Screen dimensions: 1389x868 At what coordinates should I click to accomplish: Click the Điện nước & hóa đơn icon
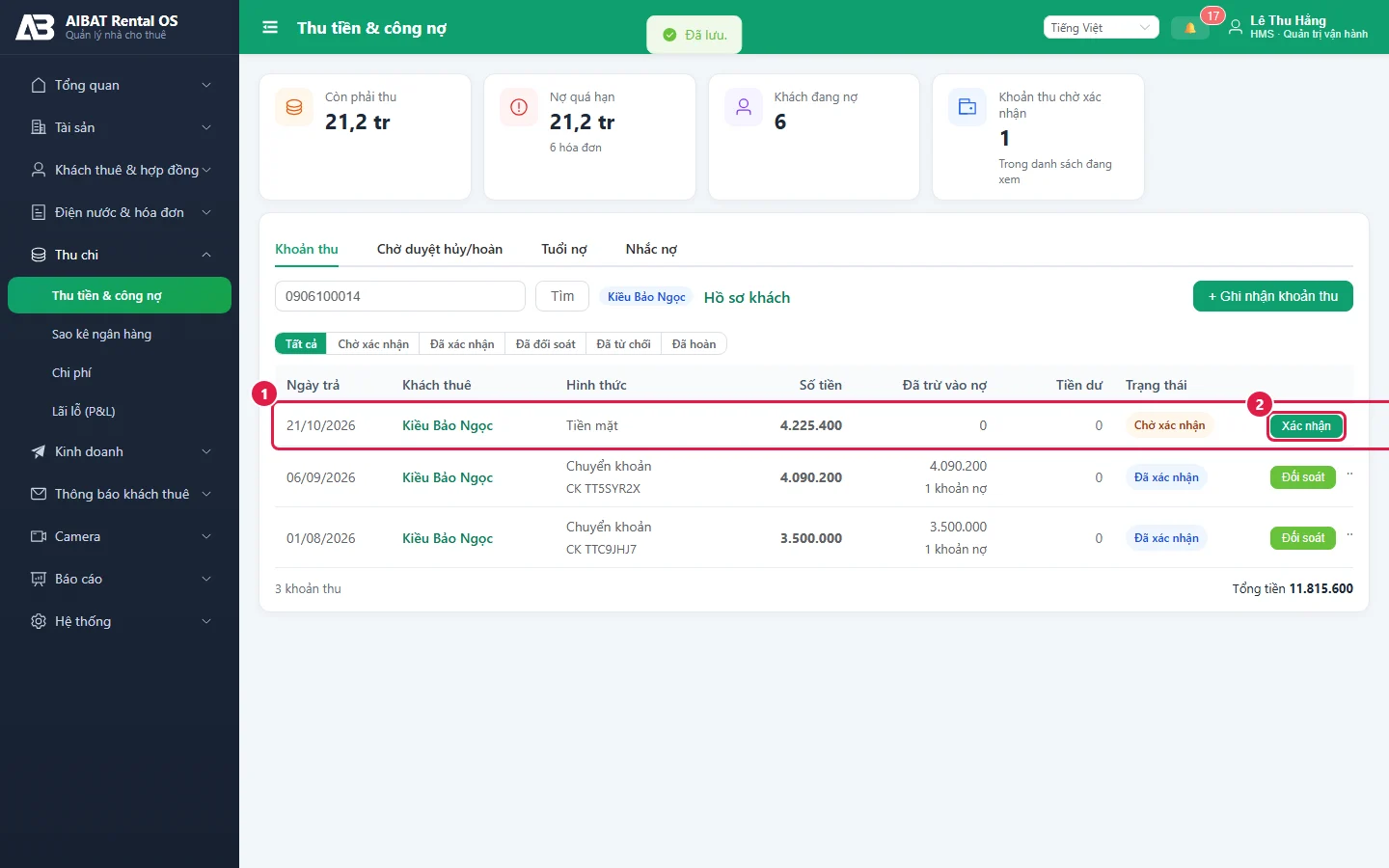pyautogui.click(x=39, y=212)
